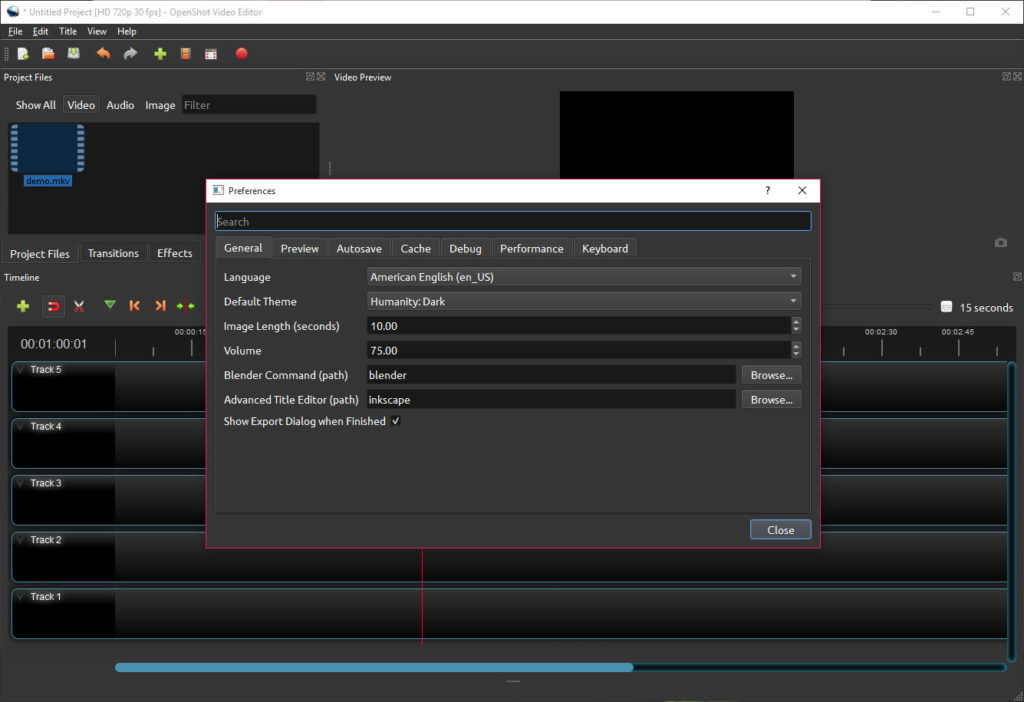The image size is (1024, 702).
Task: Click the red Export Video button
Action: pyautogui.click(x=242, y=54)
